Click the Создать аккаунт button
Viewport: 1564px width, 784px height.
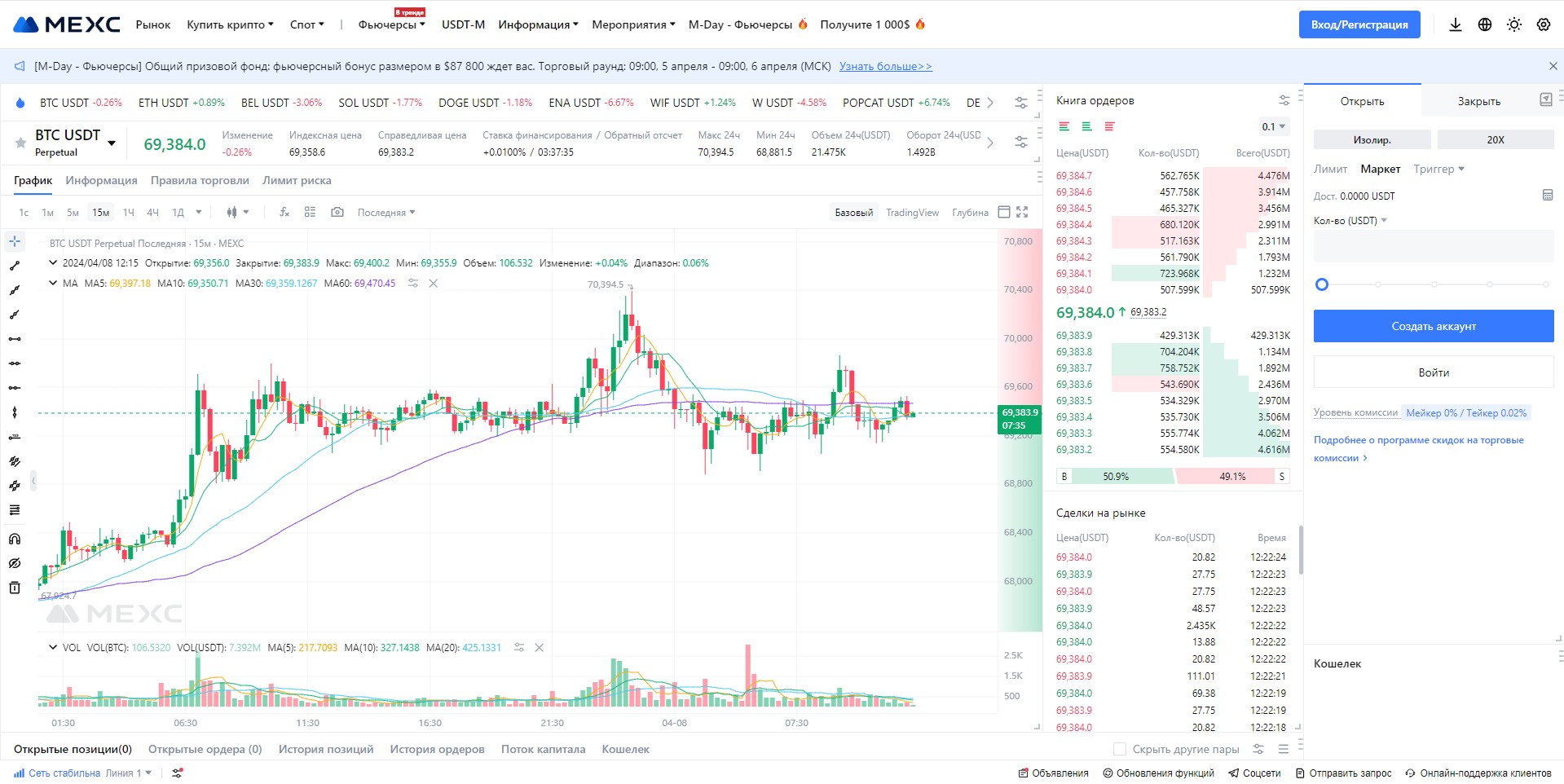1434,326
